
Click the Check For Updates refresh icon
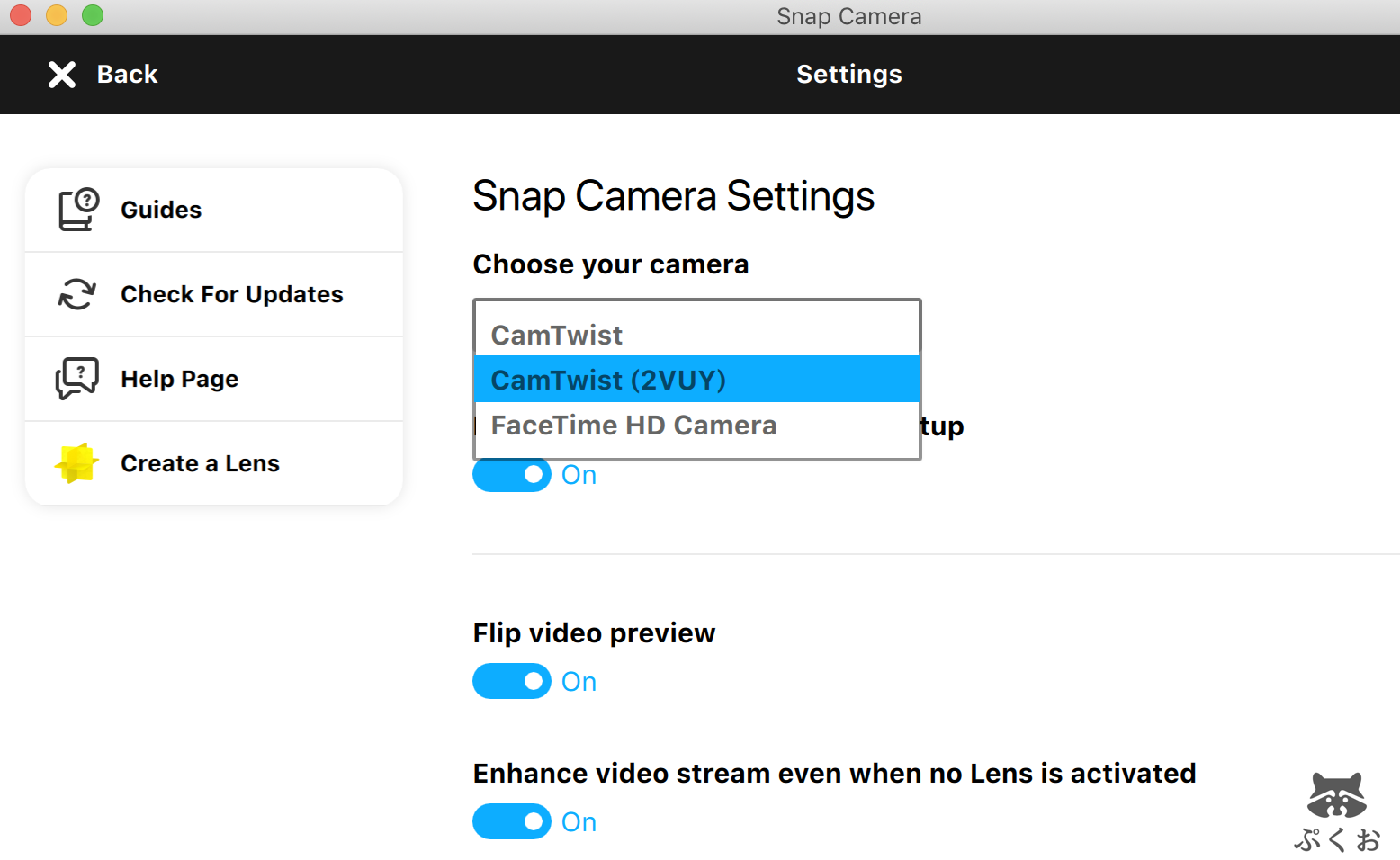(x=77, y=294)
